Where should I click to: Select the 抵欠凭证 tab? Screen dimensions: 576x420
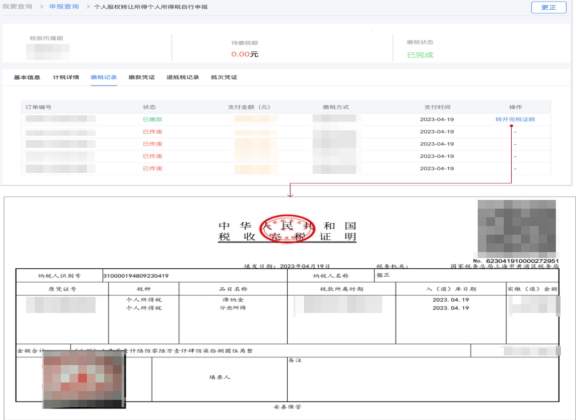click(x=224, y=77)
